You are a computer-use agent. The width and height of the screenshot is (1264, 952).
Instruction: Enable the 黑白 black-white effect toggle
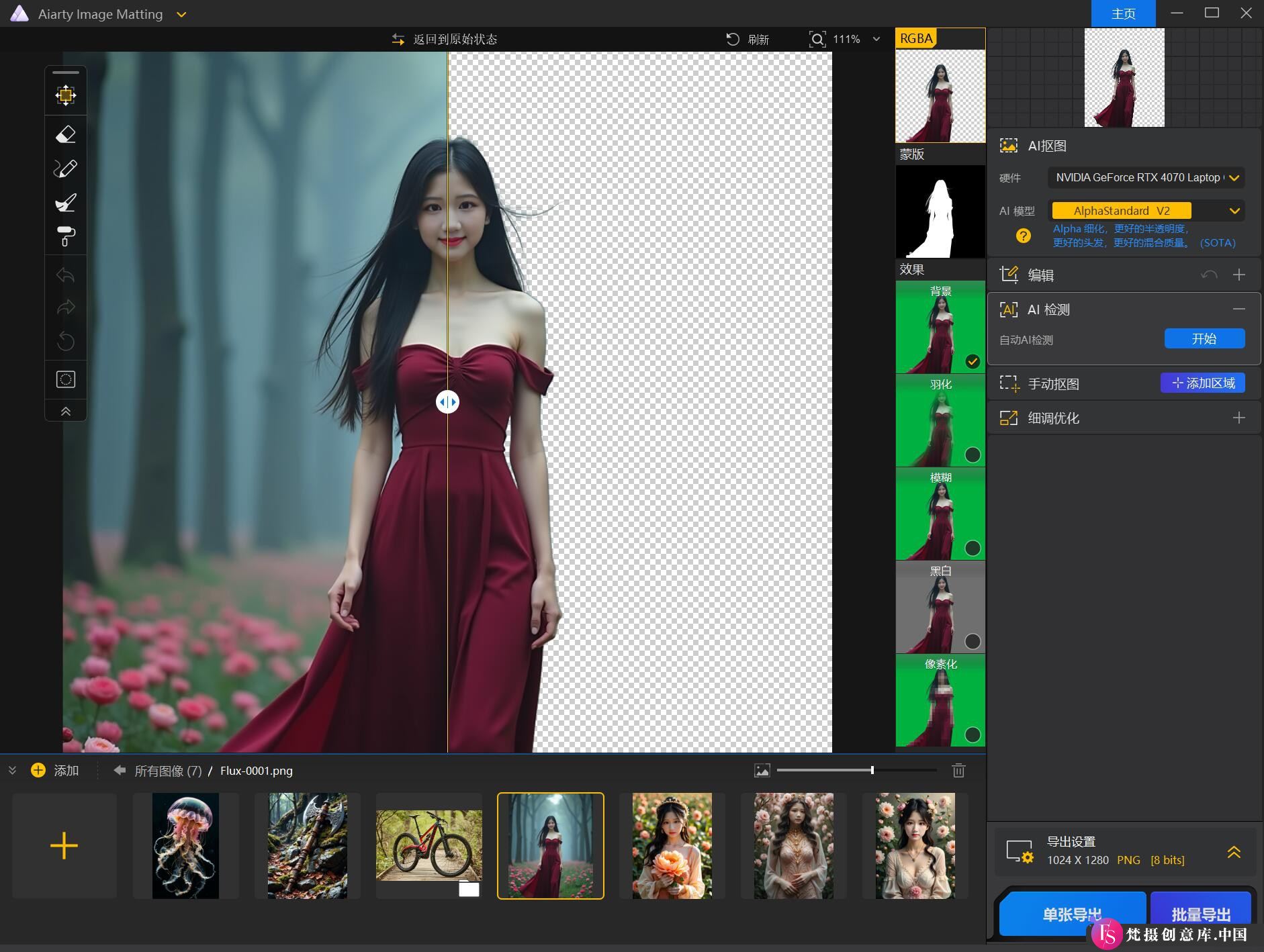point(973,641)
